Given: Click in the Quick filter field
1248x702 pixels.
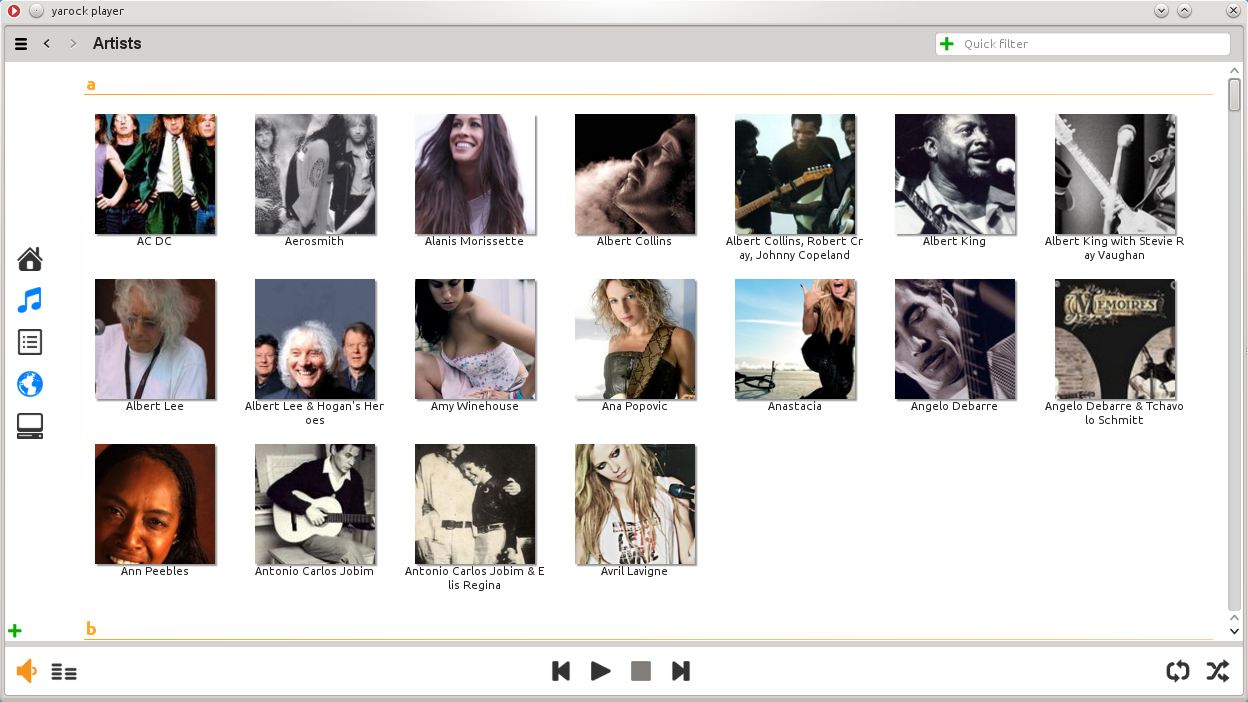Looking at the screenshot, I should [x=1090, y=44].
